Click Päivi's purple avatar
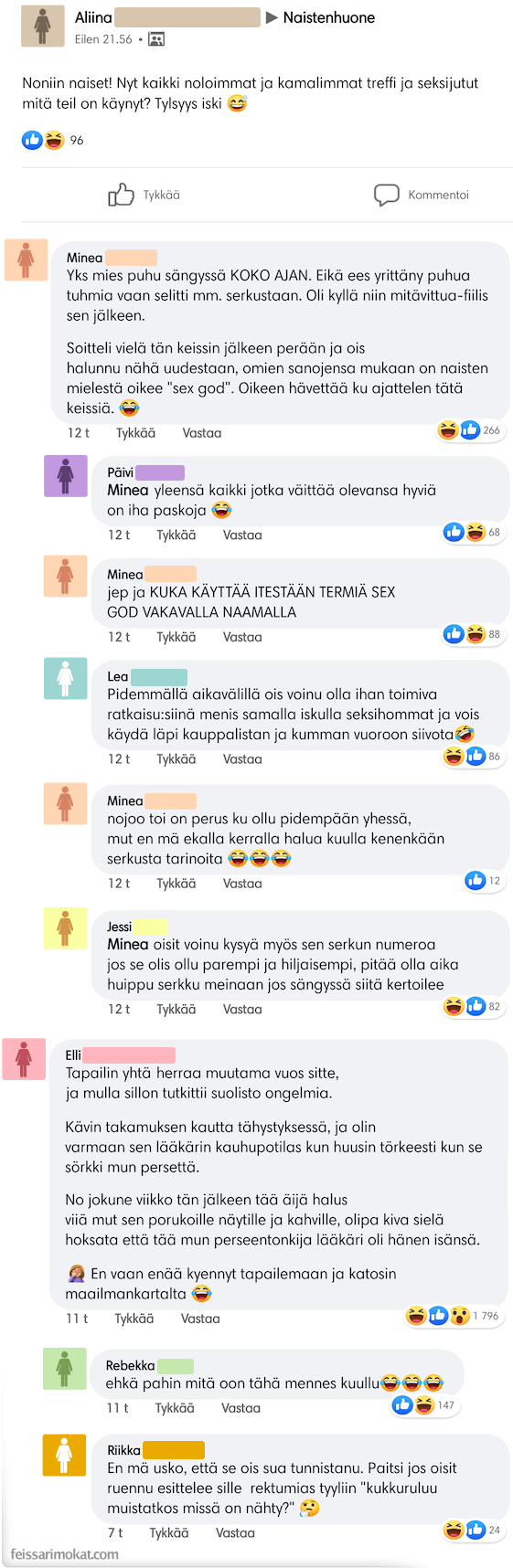Image resolution: width=513 pixels, height=1568 pixels. [66, 475]
